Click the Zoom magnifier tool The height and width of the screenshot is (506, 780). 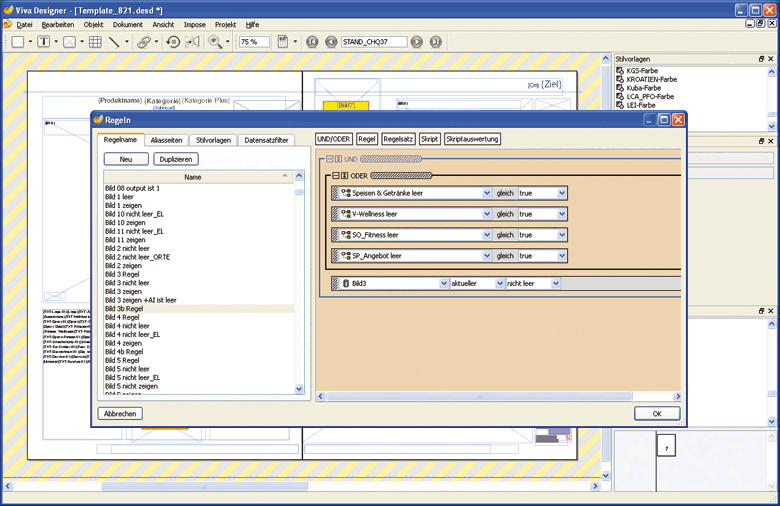pos(215,42)
